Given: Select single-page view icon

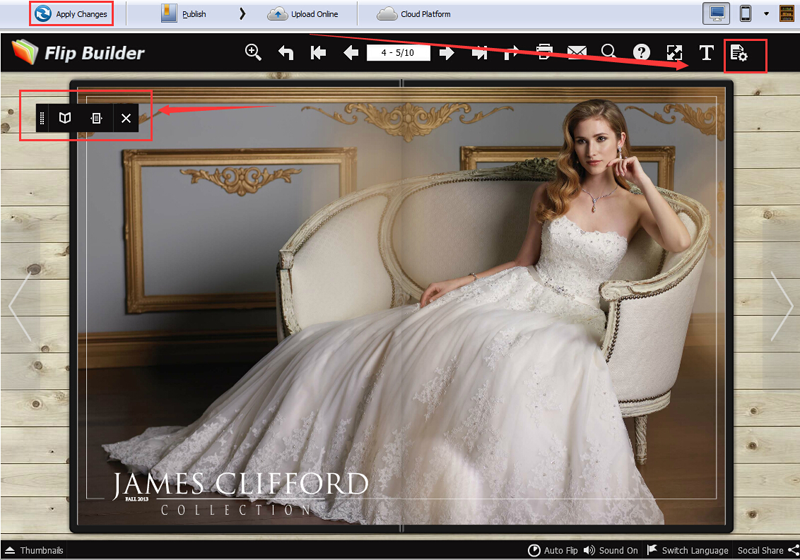Looking at the screenshot, I should point(96,118).
